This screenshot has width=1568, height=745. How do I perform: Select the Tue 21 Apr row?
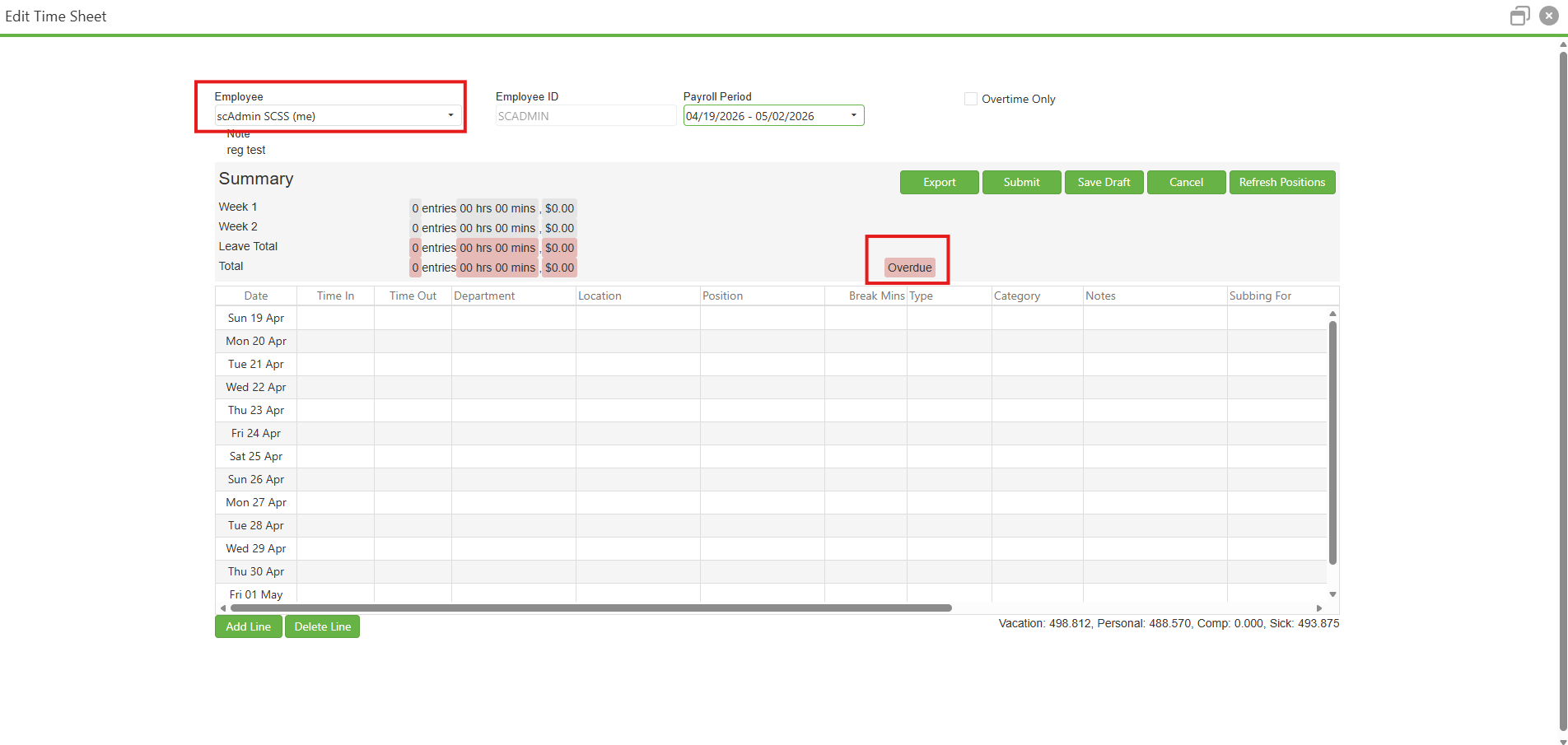tap(771, 364)
